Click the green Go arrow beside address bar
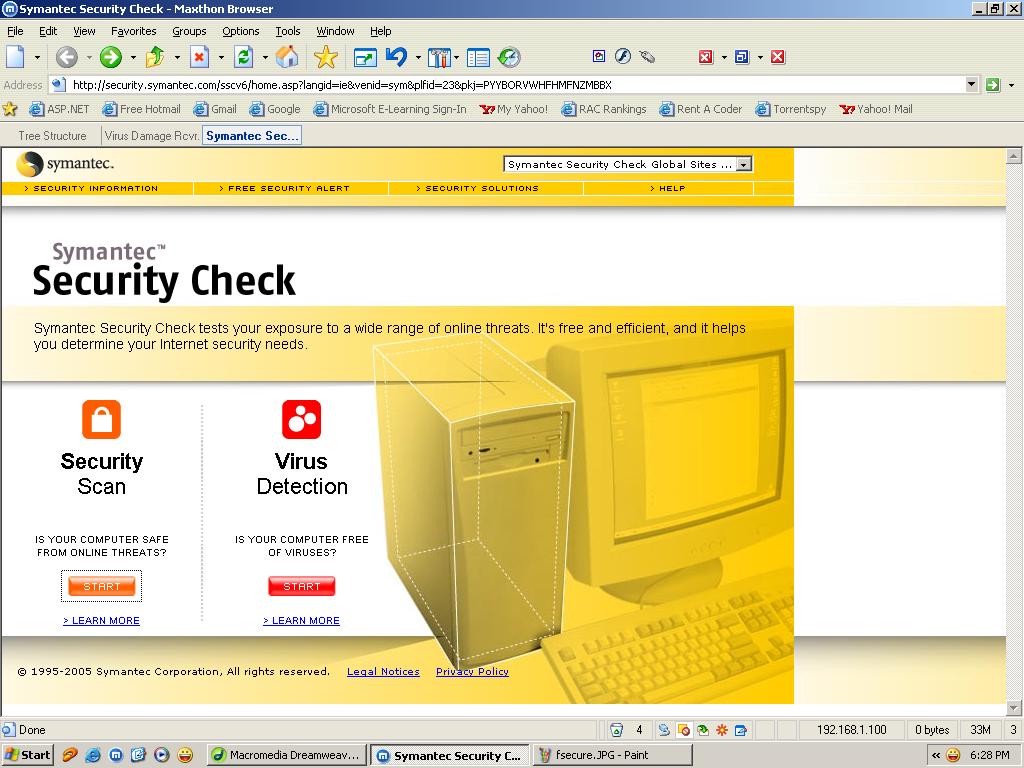Screen dimensions: 1024x768 [993, 85]
